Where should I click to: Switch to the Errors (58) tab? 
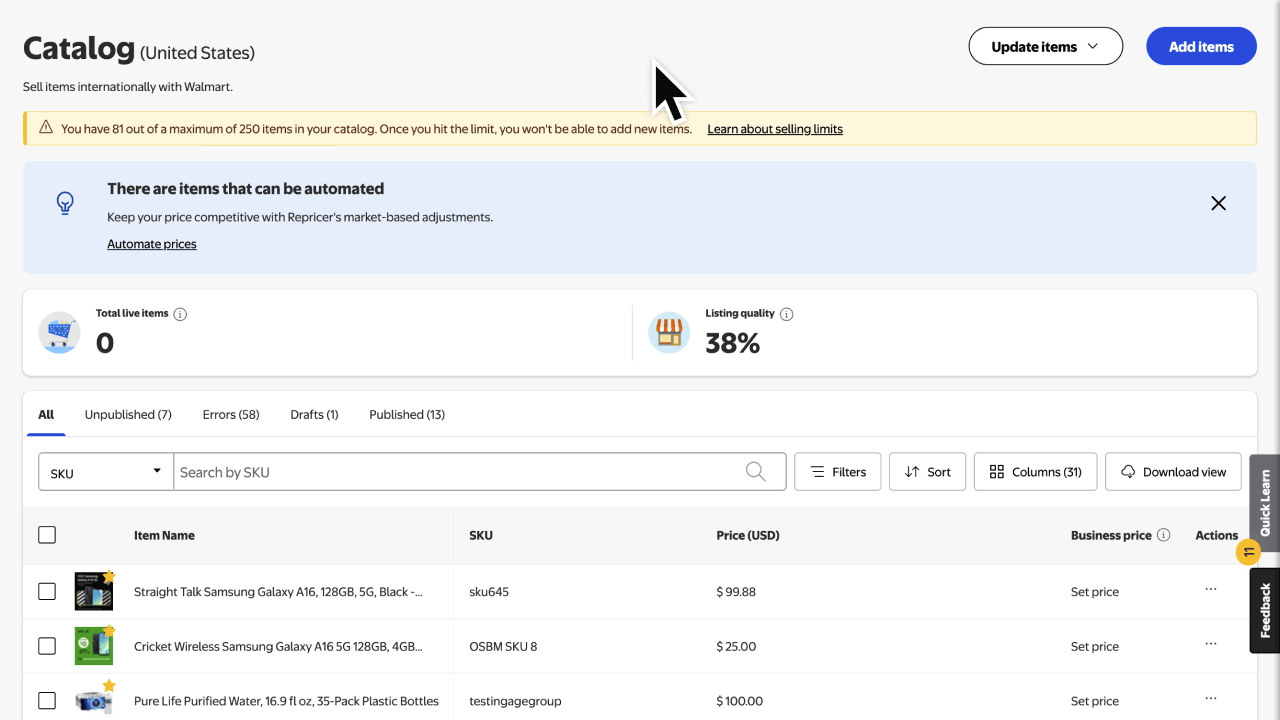231,414
